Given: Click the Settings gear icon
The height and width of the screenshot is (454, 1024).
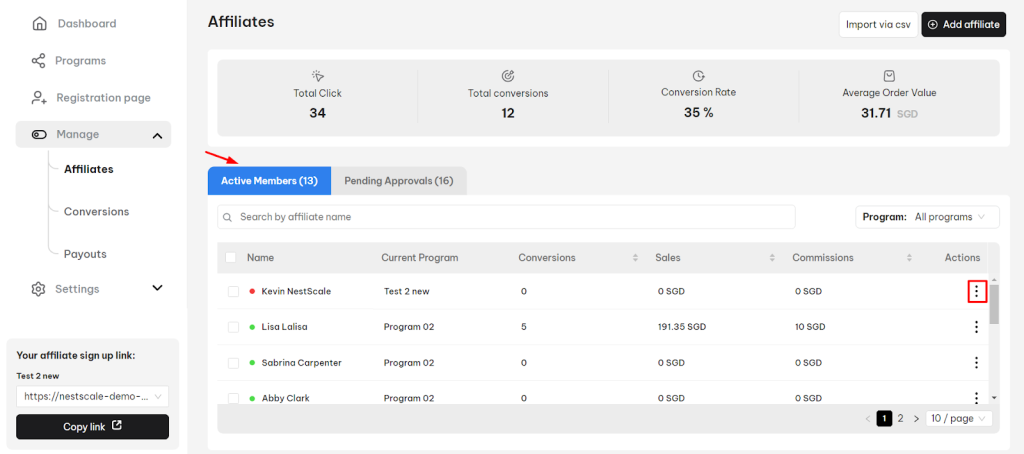Looking at the screenshot, I should coord(39,289).
